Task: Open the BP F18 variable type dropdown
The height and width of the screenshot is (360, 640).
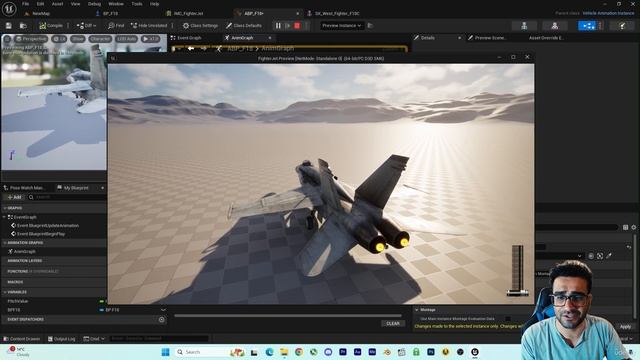Action: pyautogui.click(x=133, y=310)
